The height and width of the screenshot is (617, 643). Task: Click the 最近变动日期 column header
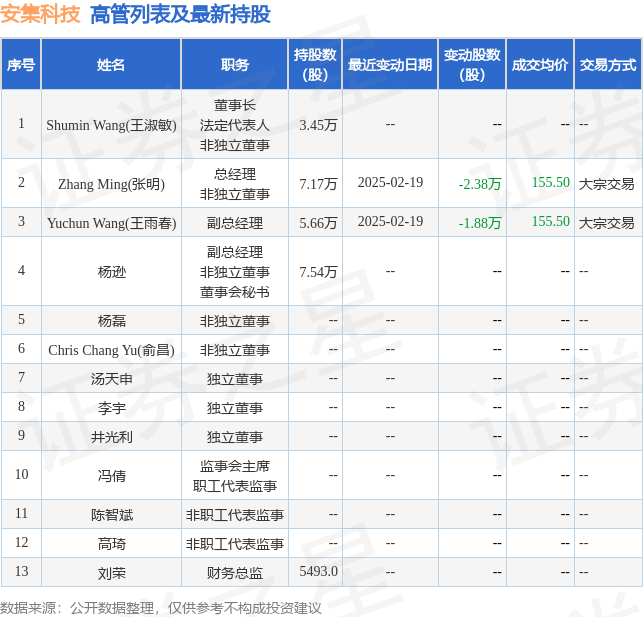(390, 64)
